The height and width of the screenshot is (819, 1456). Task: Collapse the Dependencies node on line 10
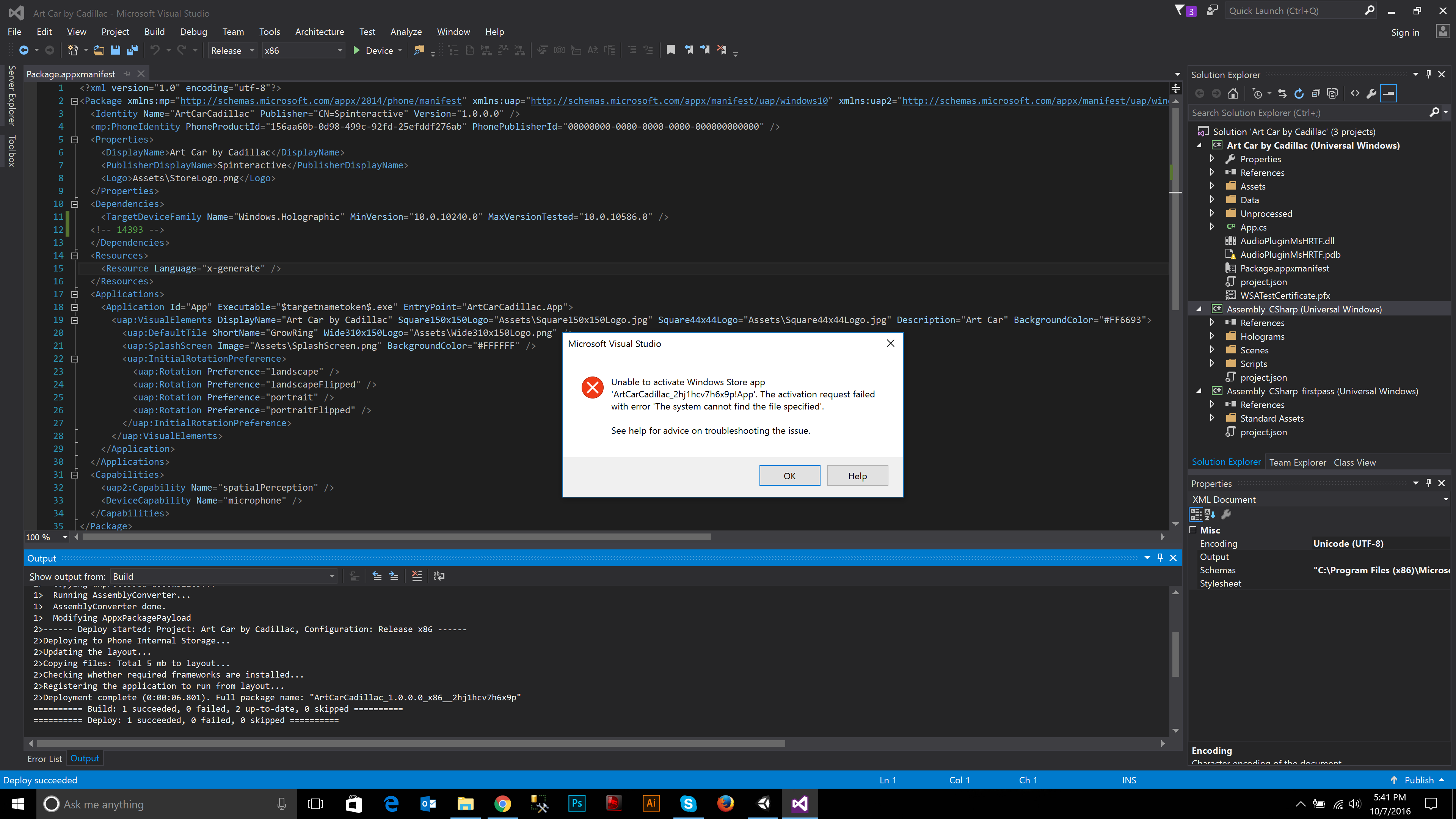(75, 204)
